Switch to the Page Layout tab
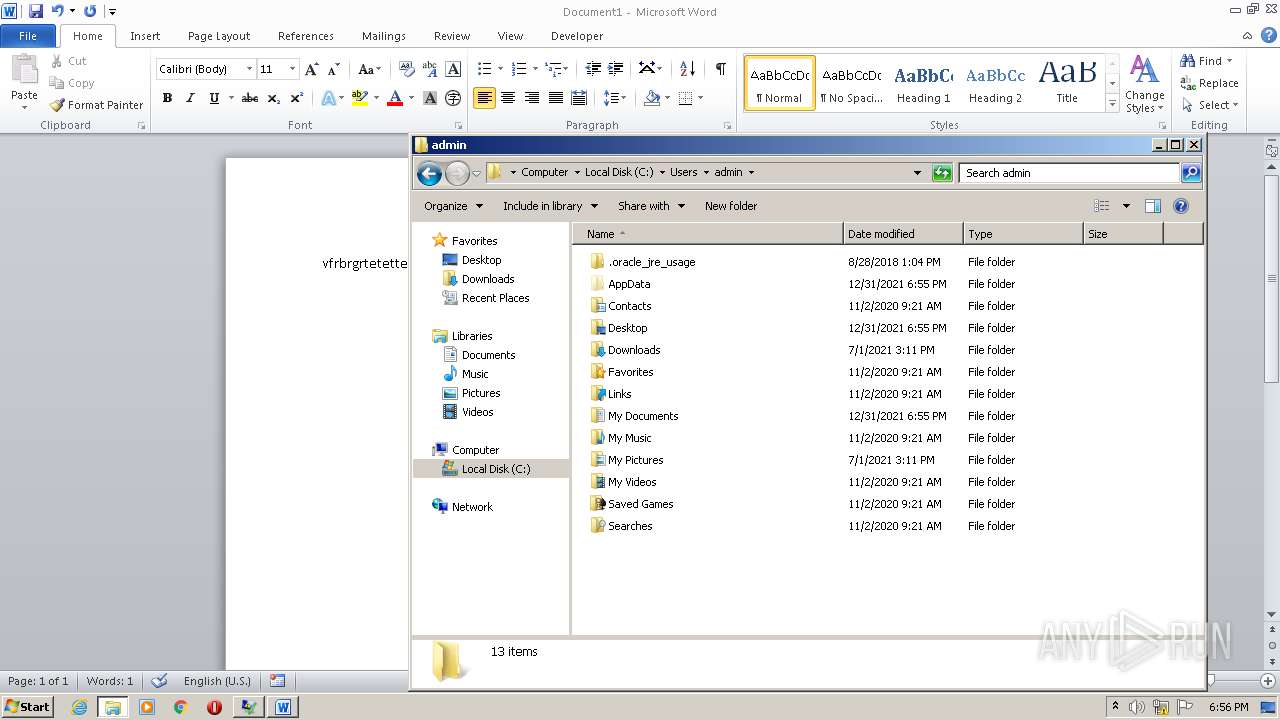The image size is (1280, 720). tap(219, 36)
